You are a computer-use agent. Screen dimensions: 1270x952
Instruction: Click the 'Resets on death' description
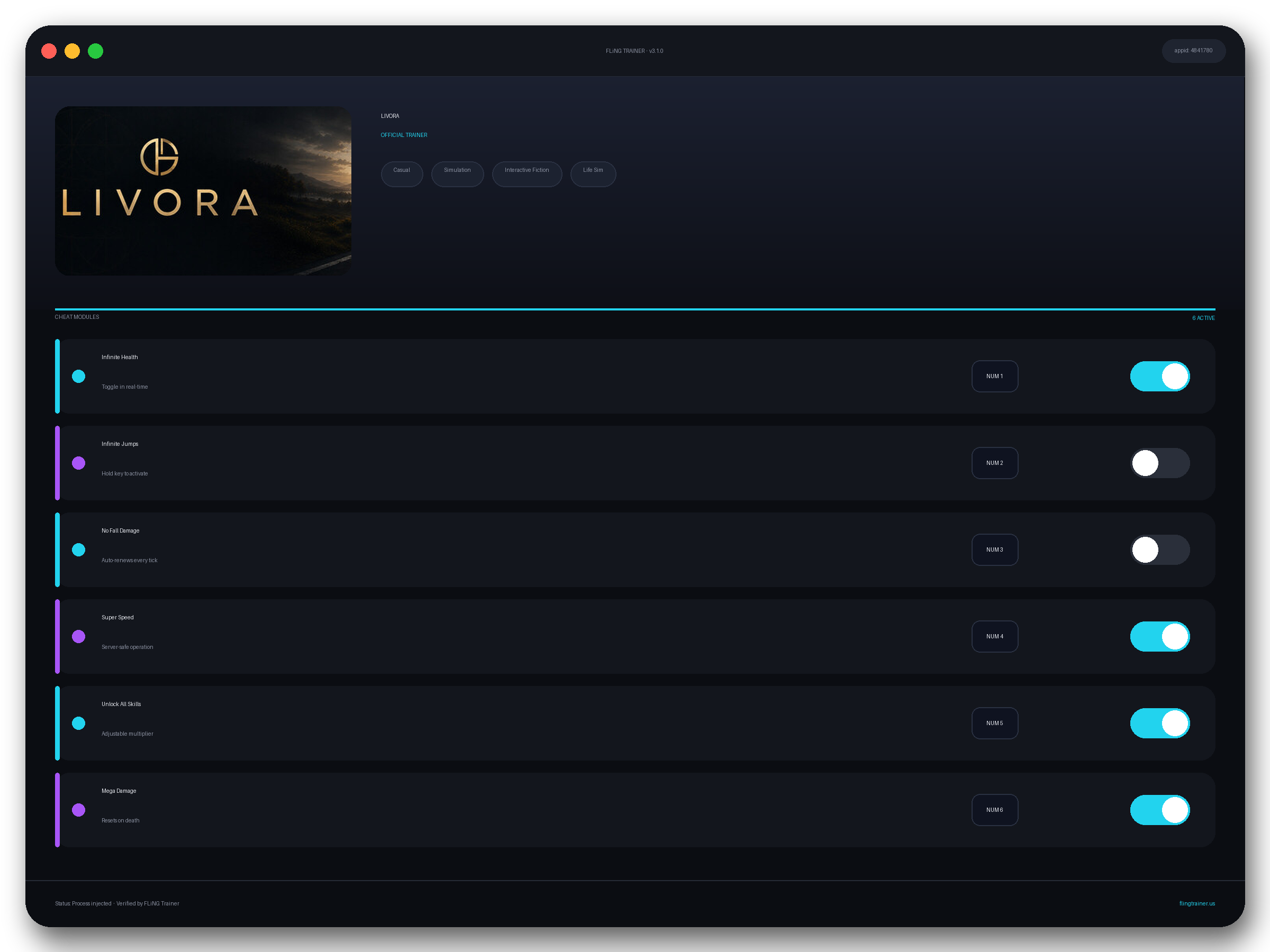pos(121,821)
